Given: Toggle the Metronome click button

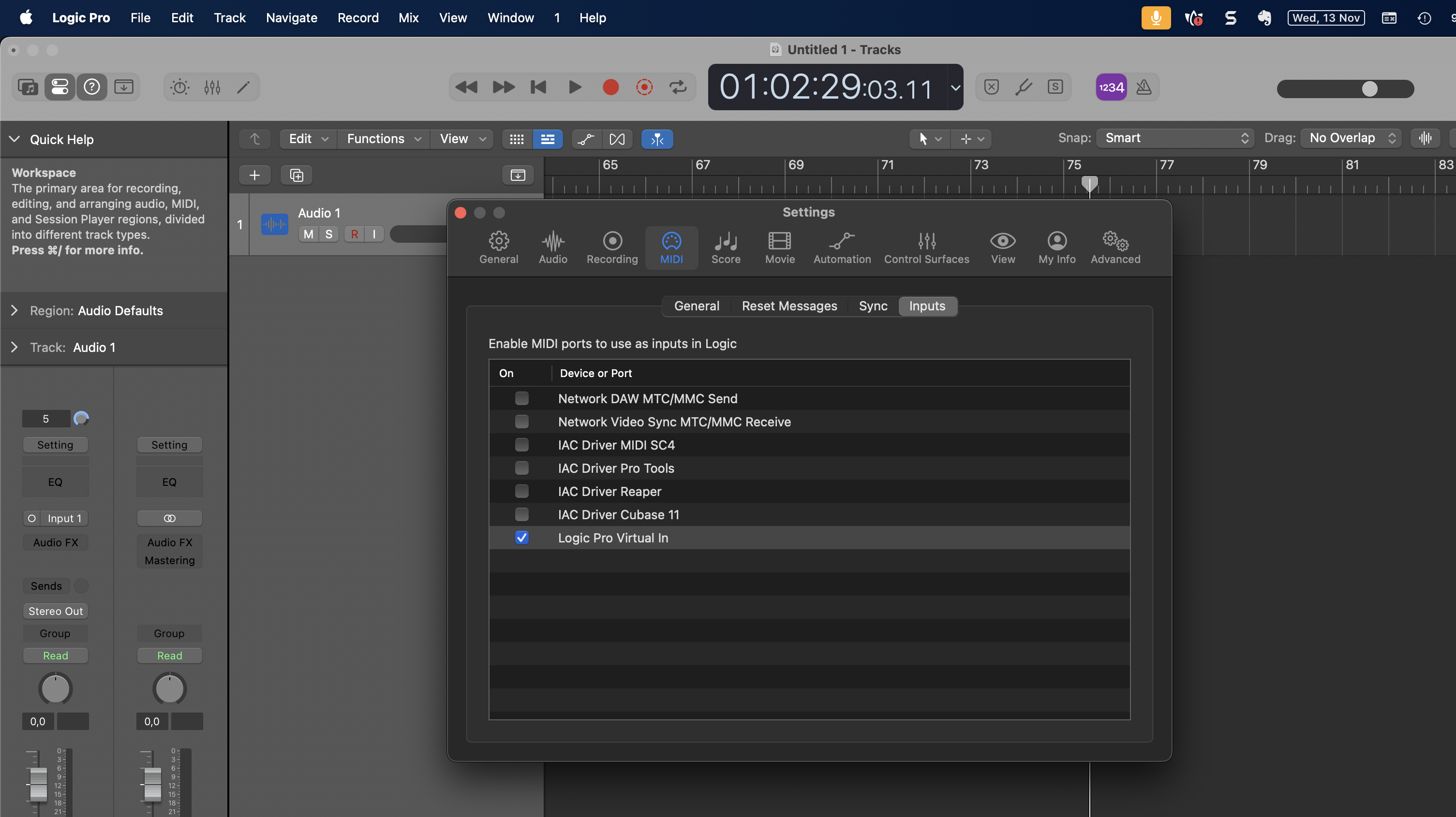Looking at the screenshot, I should tap(1144, 87).
